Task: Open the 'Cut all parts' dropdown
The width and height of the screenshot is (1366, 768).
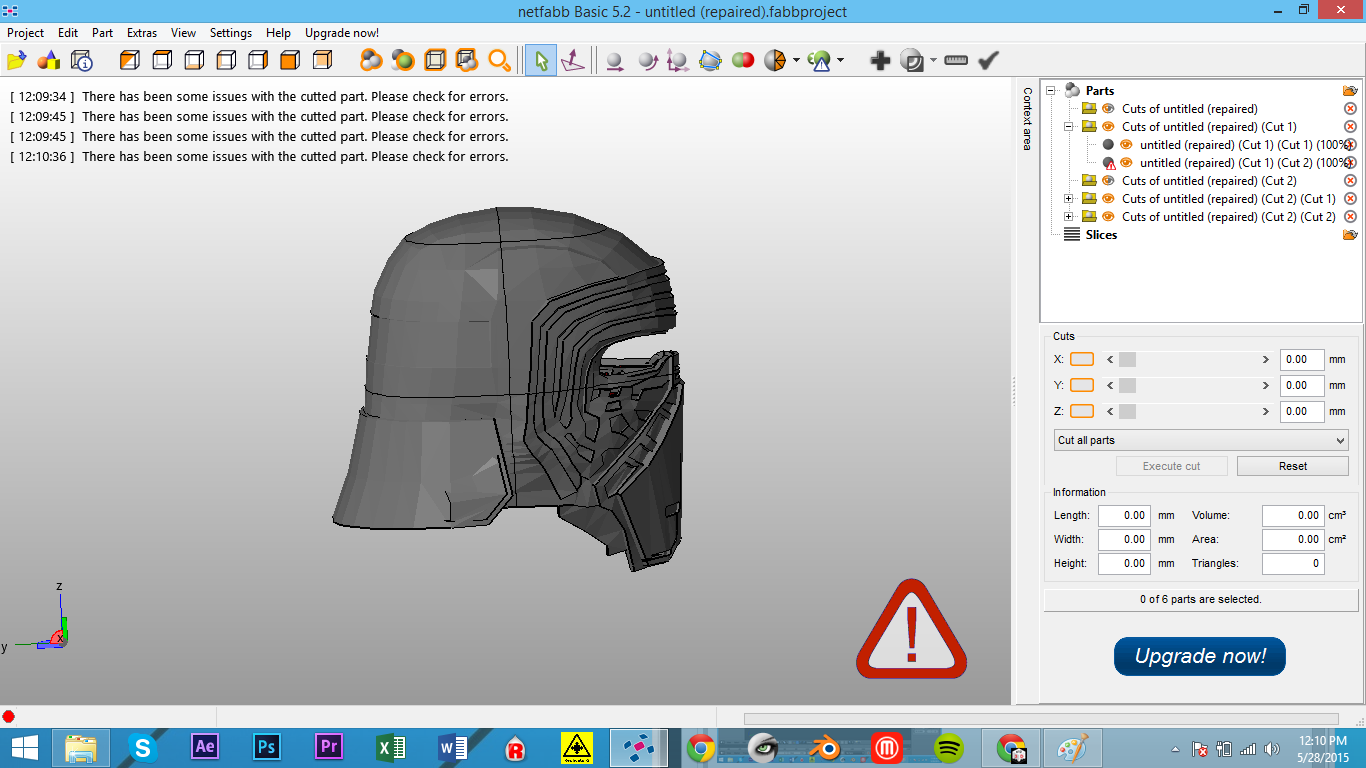Action: click(x=1201, y=440)
